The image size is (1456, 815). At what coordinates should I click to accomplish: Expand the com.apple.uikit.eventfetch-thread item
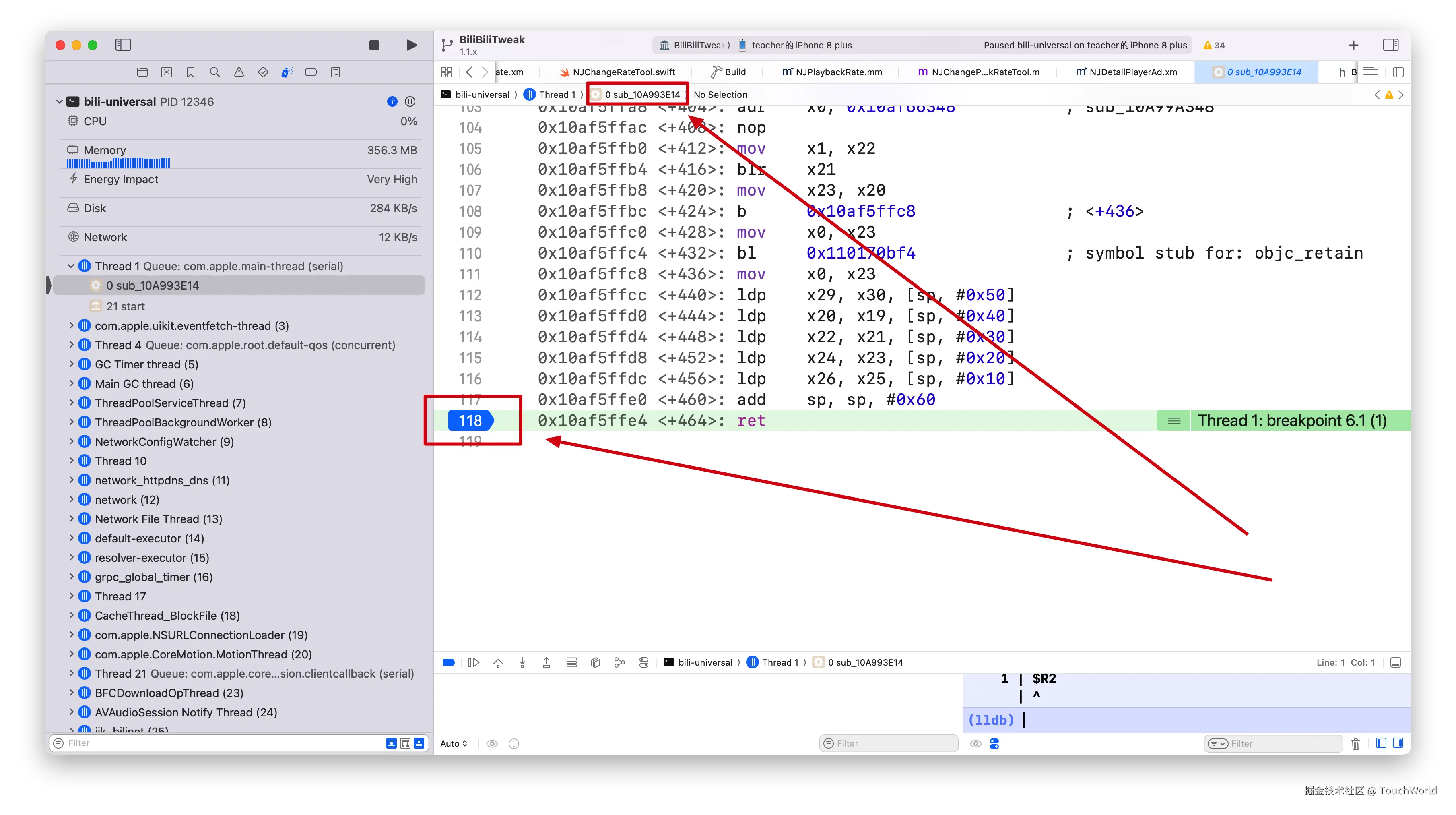click(71, 326)
